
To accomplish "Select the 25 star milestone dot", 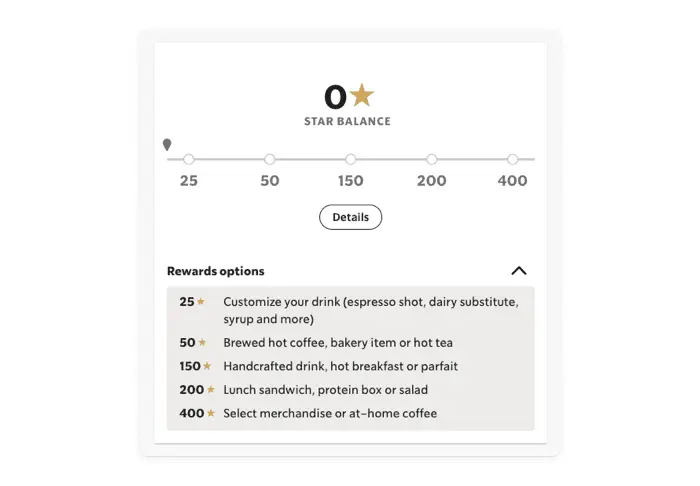I will point(189,159).
